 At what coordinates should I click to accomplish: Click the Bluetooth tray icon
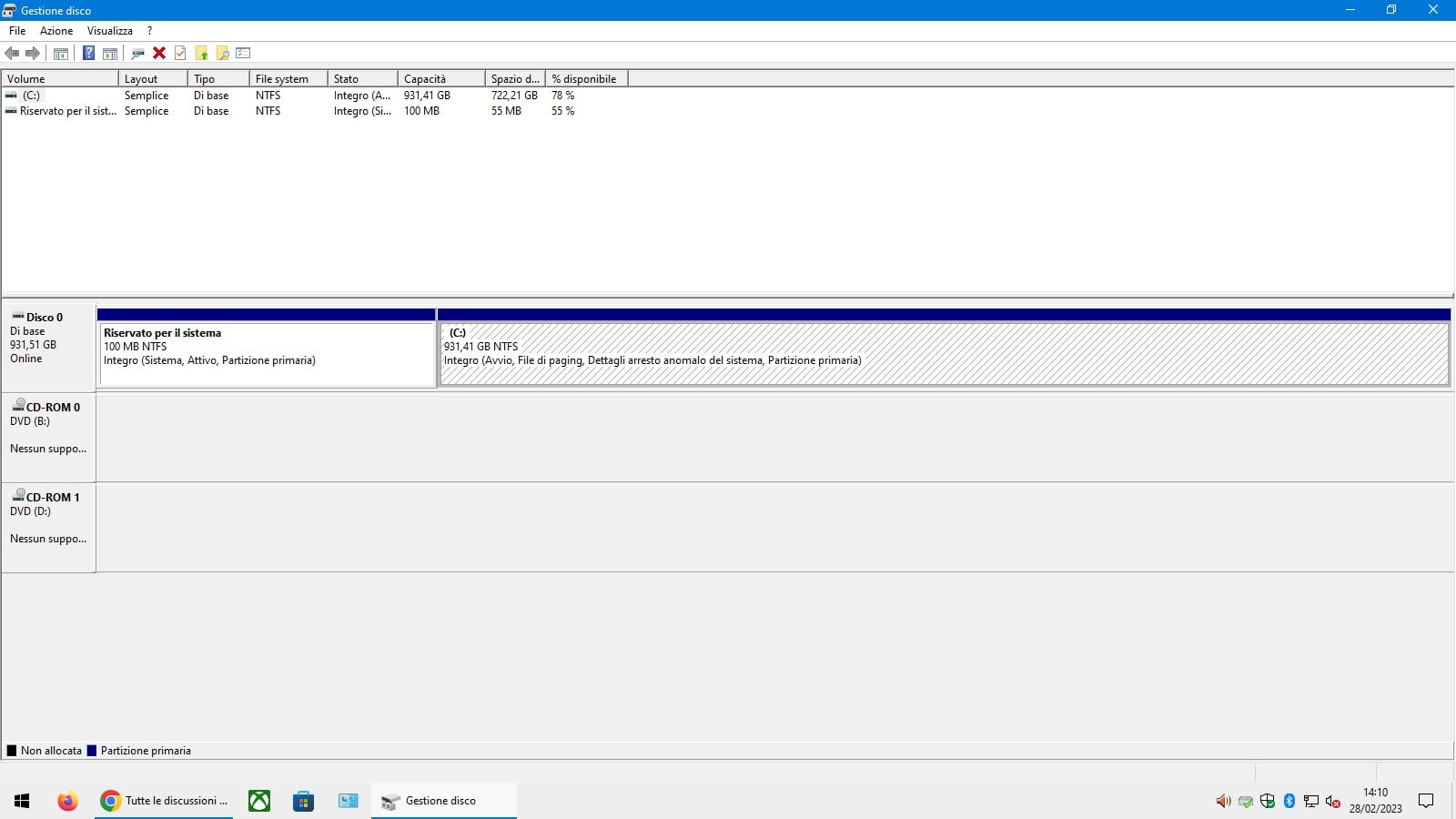coord(1289,802)
